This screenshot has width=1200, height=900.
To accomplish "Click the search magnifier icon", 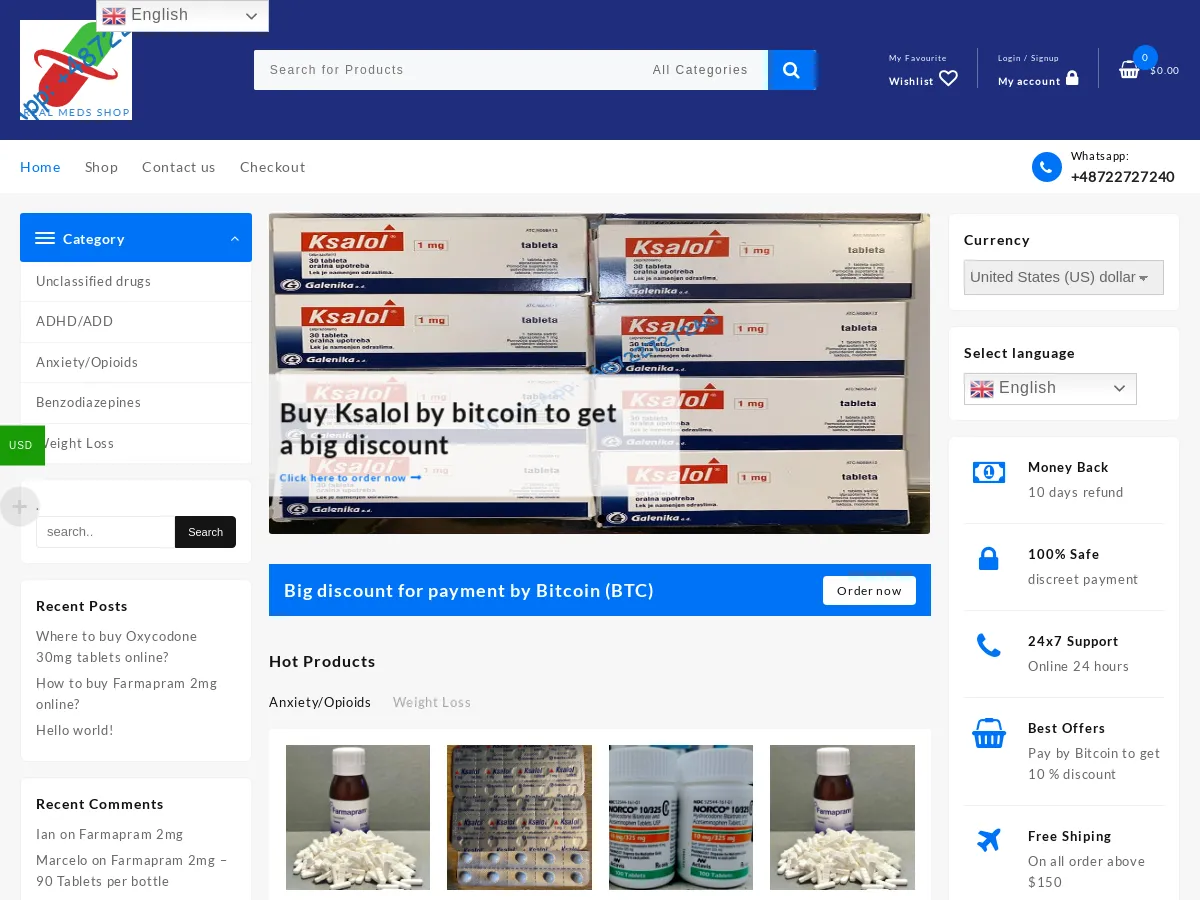I will click(791, 70).
